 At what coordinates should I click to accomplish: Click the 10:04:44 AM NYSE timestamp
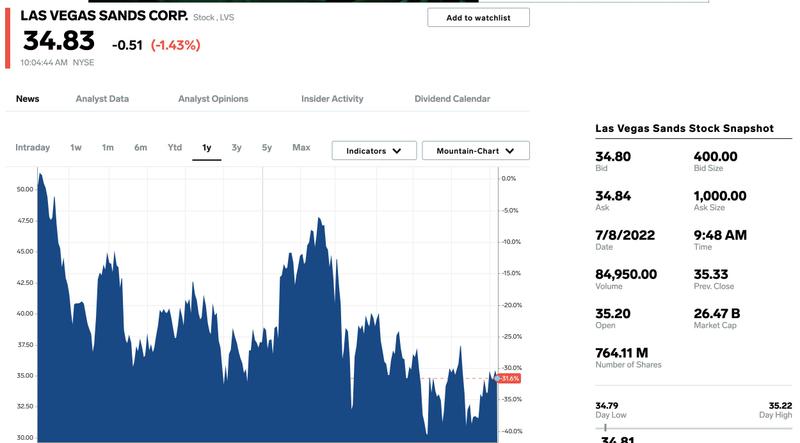click(57, 63)
